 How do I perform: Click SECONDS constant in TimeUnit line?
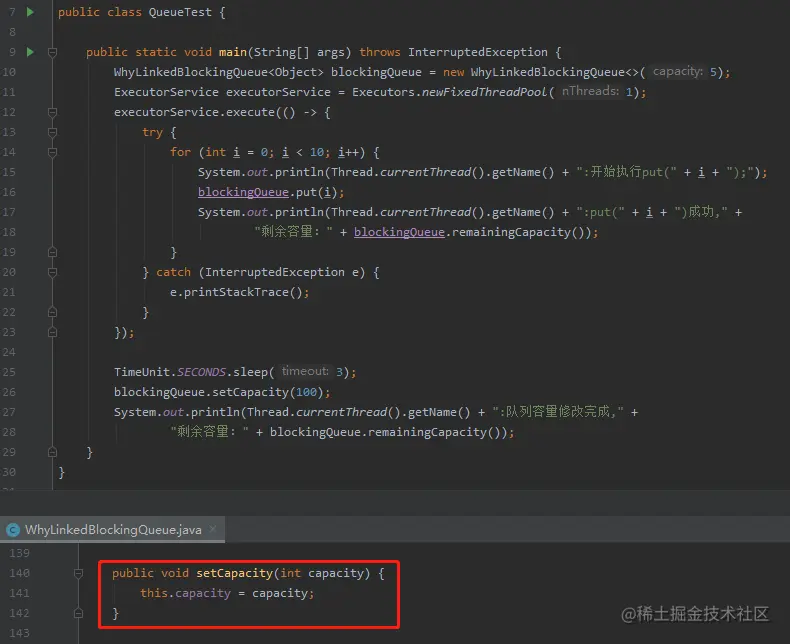point(201,372)
